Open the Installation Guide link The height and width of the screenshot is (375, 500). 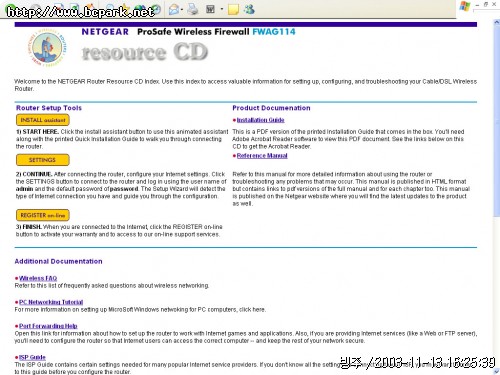260,120
